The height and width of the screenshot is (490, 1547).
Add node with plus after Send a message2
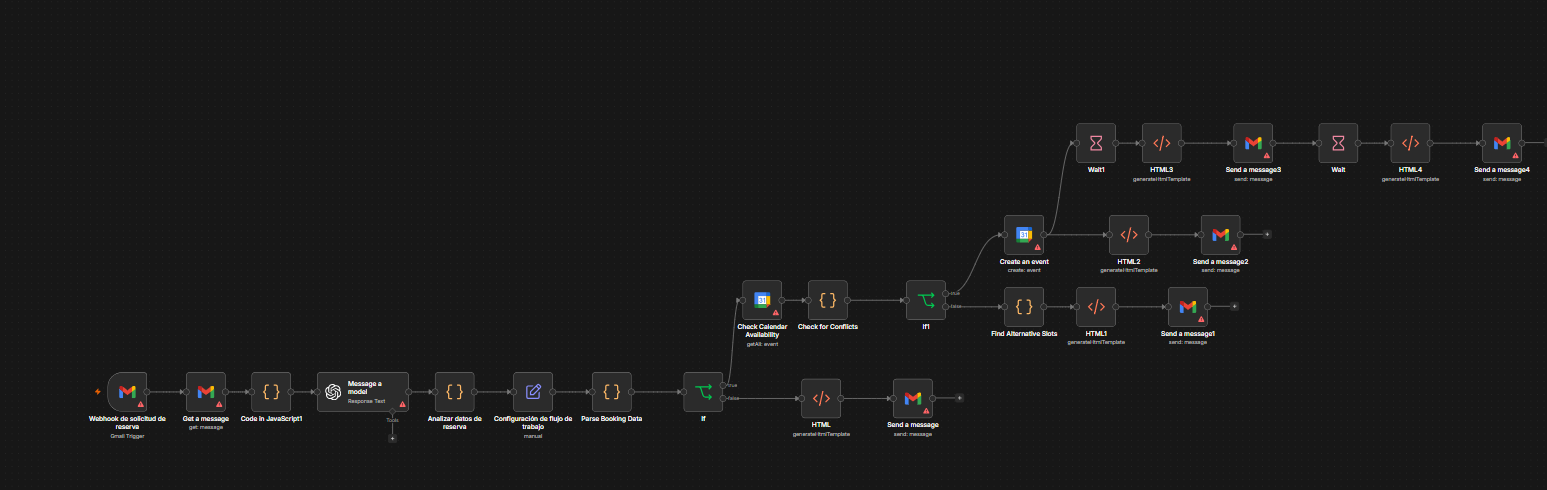[x=1267, y=235]
